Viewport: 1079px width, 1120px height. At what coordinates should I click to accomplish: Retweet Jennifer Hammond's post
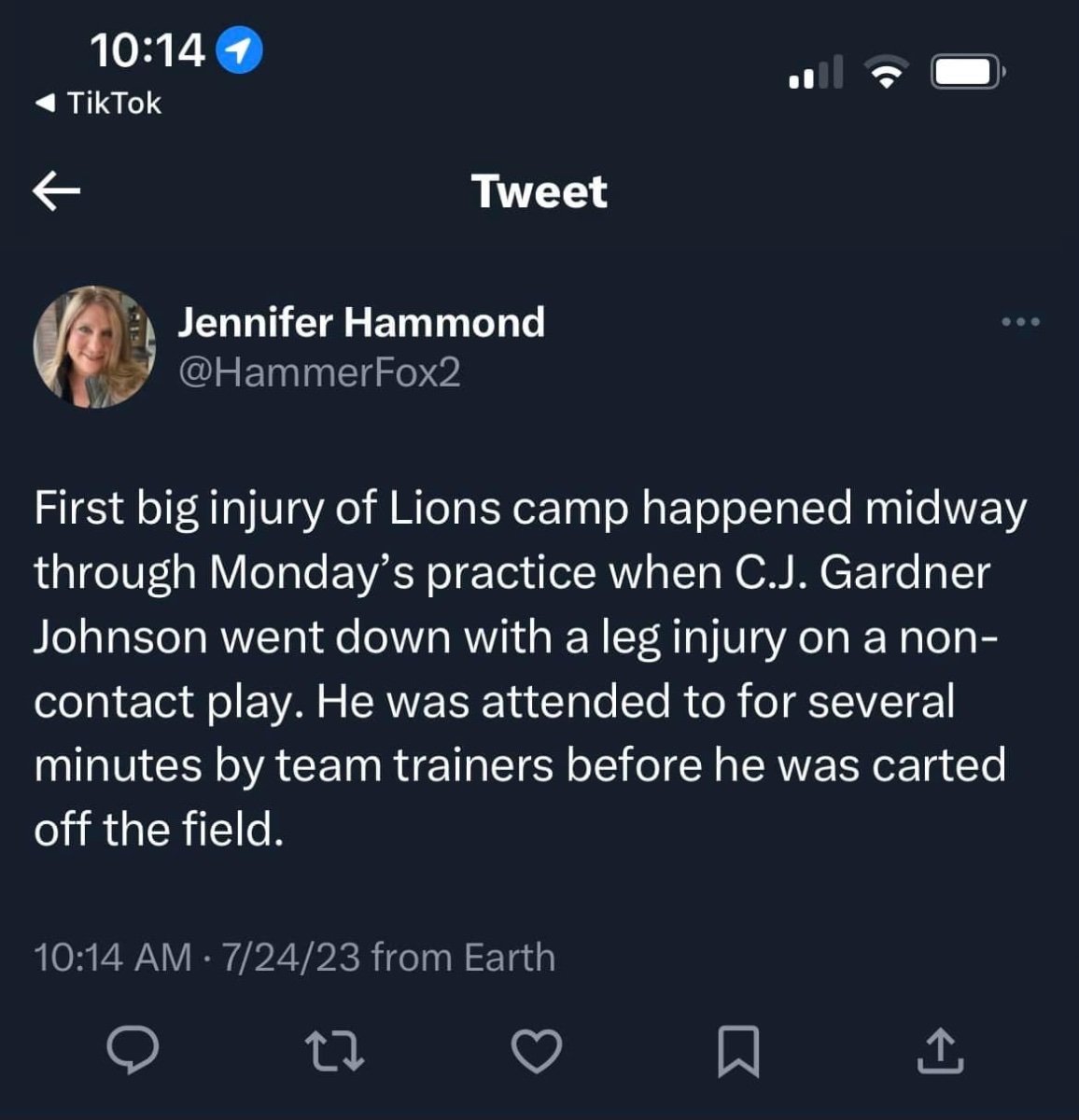335,1050
